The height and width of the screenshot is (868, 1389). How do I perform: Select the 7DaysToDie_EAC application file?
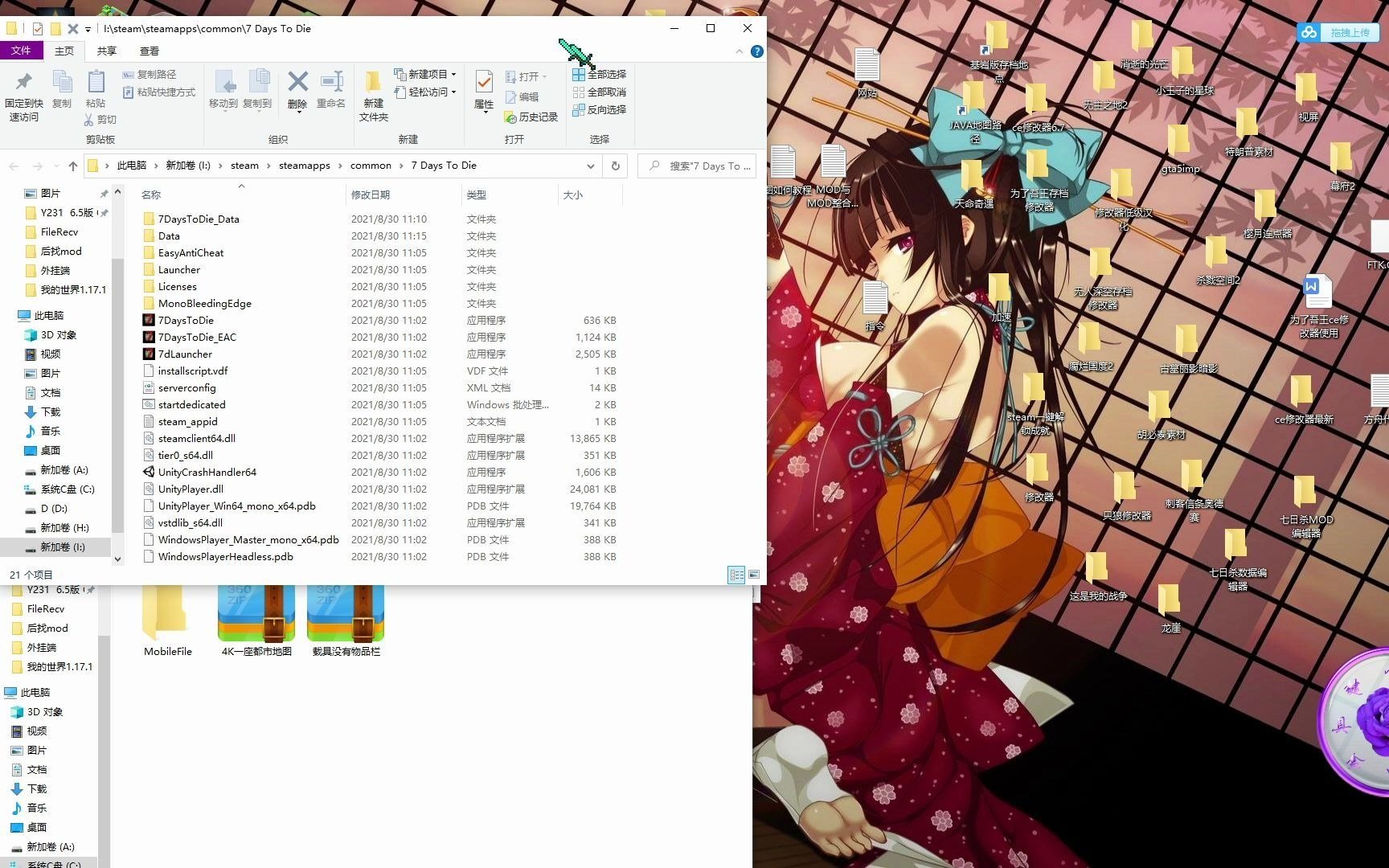coord(197,337)
